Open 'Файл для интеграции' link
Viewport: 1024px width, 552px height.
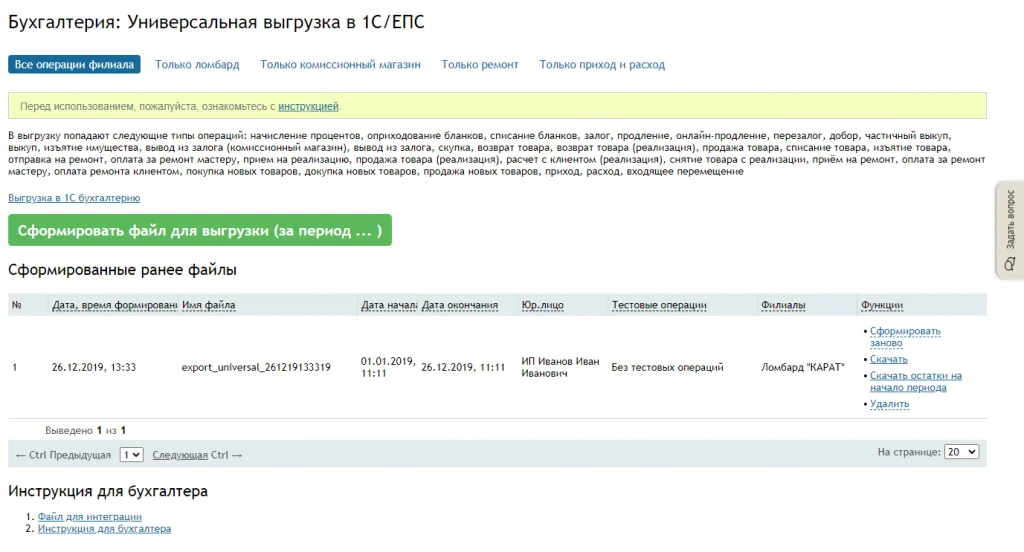89,517
